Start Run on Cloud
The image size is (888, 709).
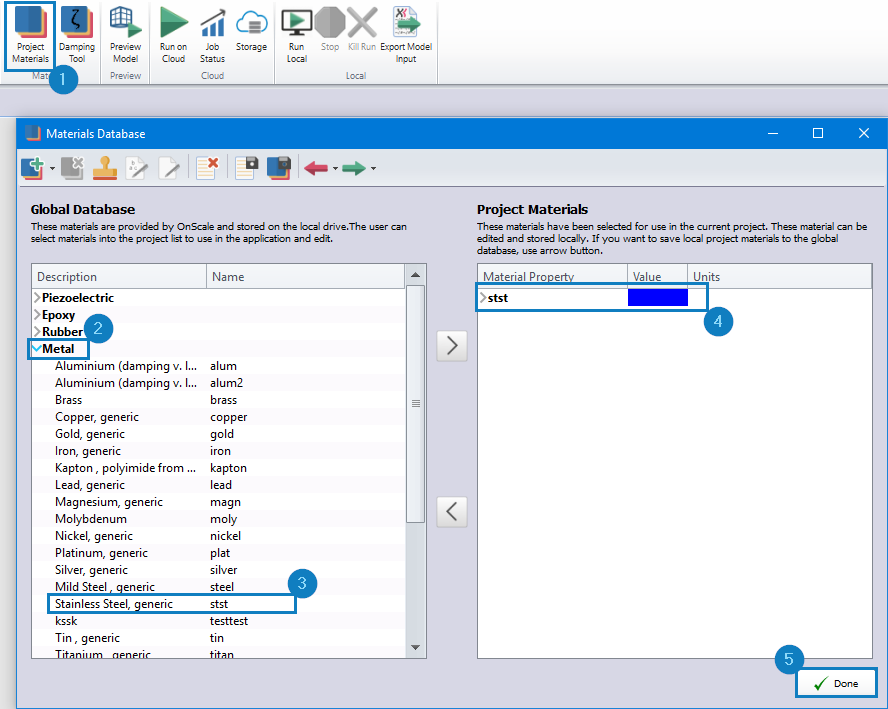(173, 35)
